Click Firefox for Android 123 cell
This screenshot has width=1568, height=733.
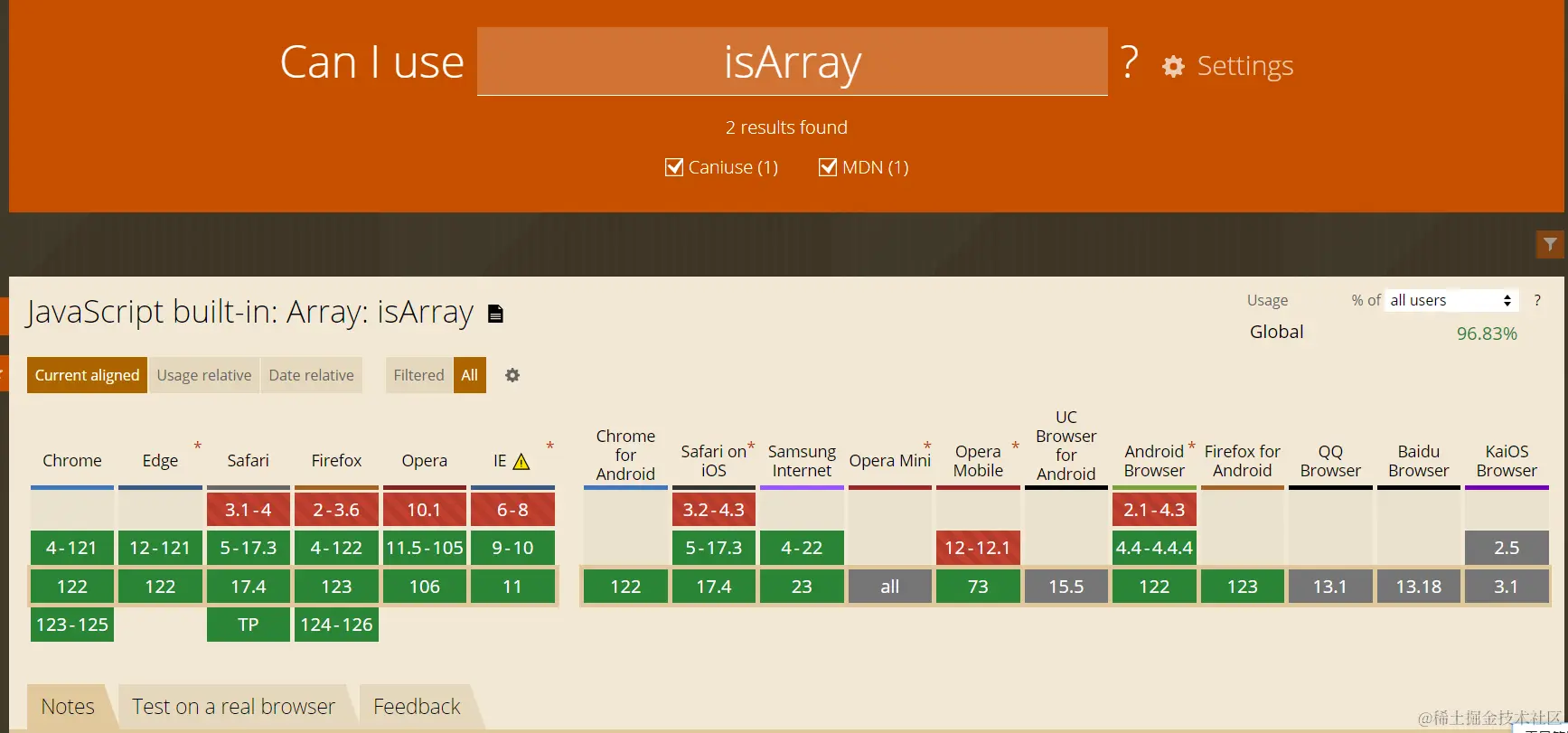(x=1243, y=587)
